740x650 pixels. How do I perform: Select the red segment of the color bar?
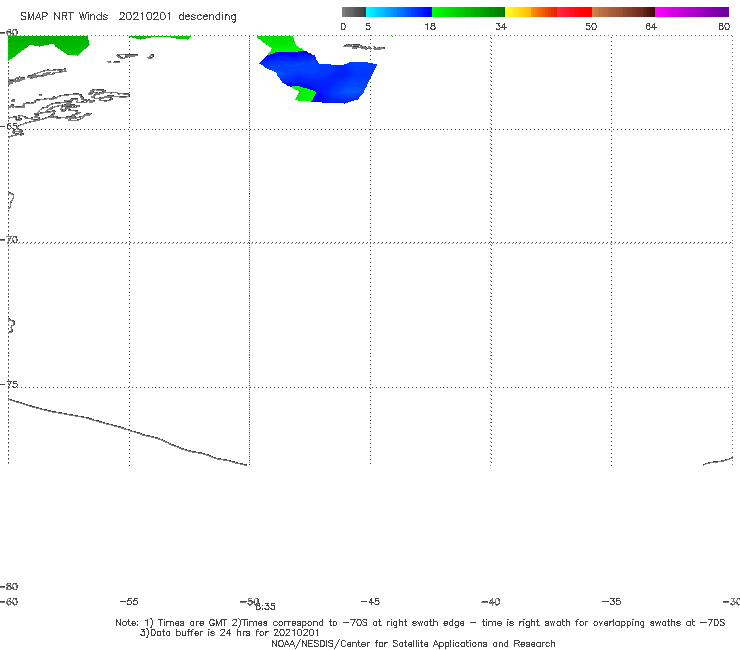tap(574, 12)
